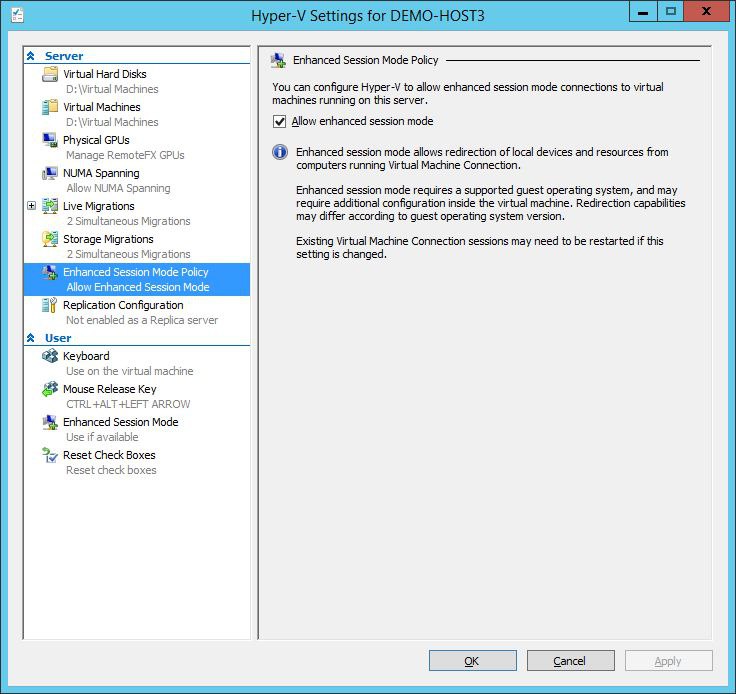Click the Storage Migrations icon

50,239
